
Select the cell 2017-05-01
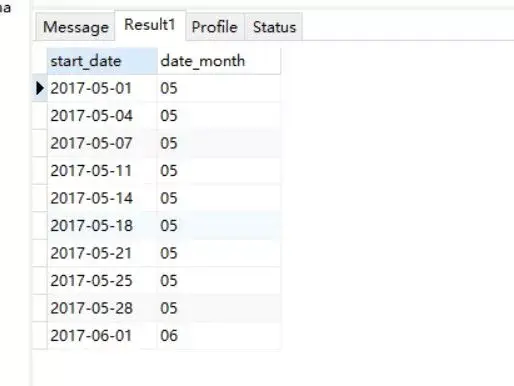click(102, 88)
